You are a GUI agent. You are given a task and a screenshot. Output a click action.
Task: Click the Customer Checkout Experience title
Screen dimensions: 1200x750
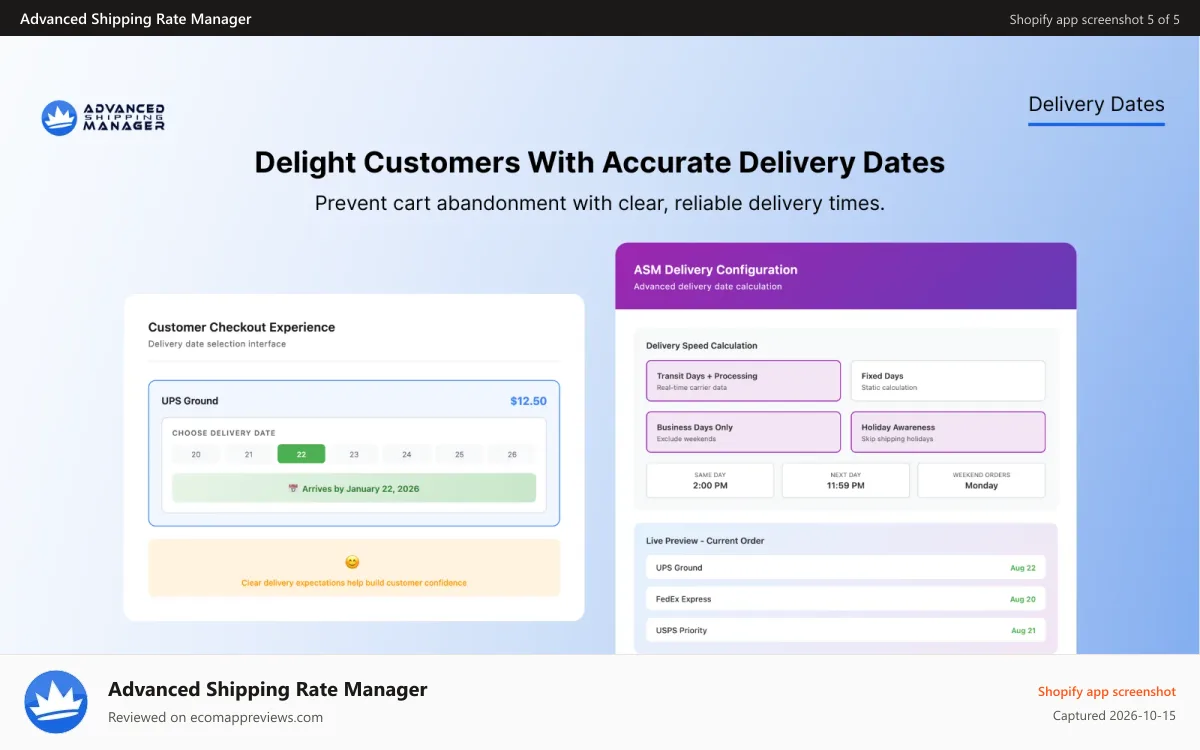click(242, 327)
